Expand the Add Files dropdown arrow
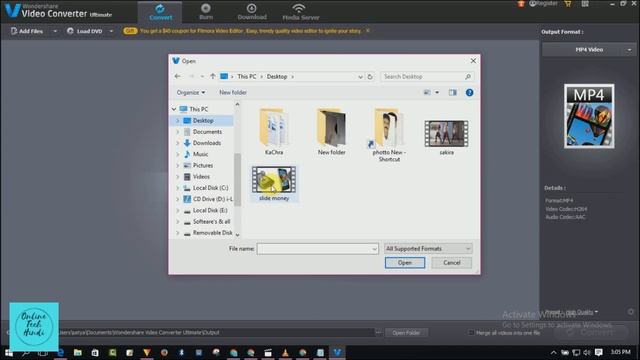 click(x=55, y=31)
